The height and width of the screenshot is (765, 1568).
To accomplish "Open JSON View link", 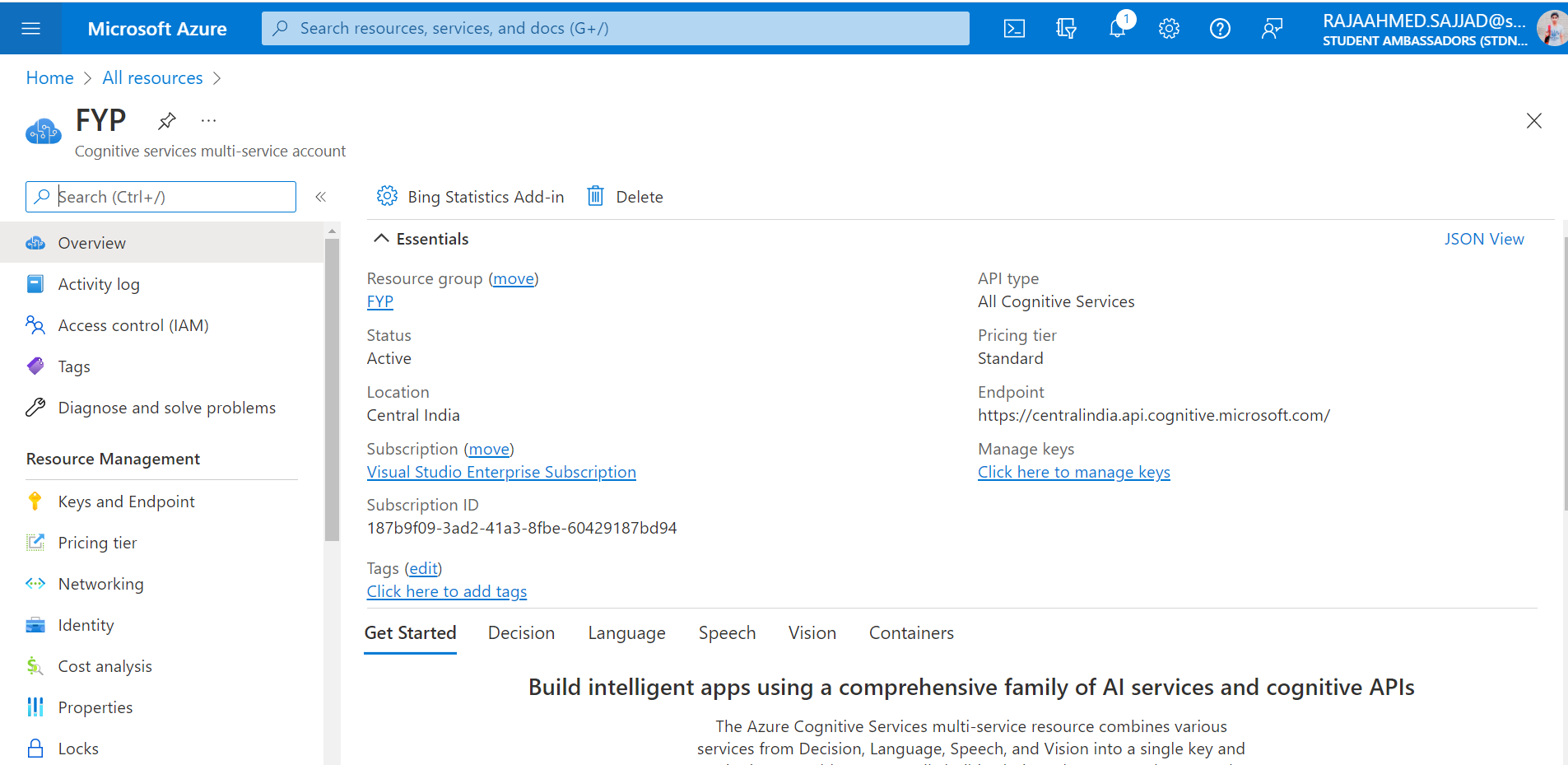I will (1484, 239).
